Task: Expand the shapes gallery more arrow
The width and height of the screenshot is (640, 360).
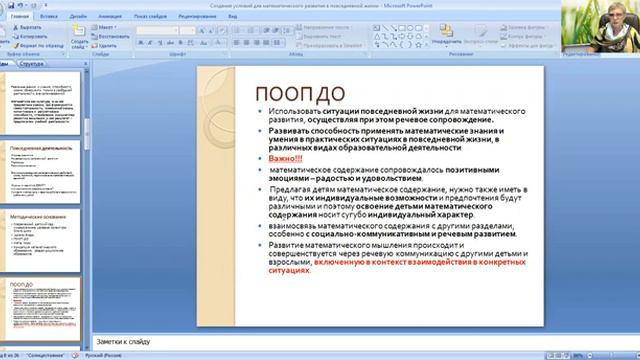Action: click(427, 45)
